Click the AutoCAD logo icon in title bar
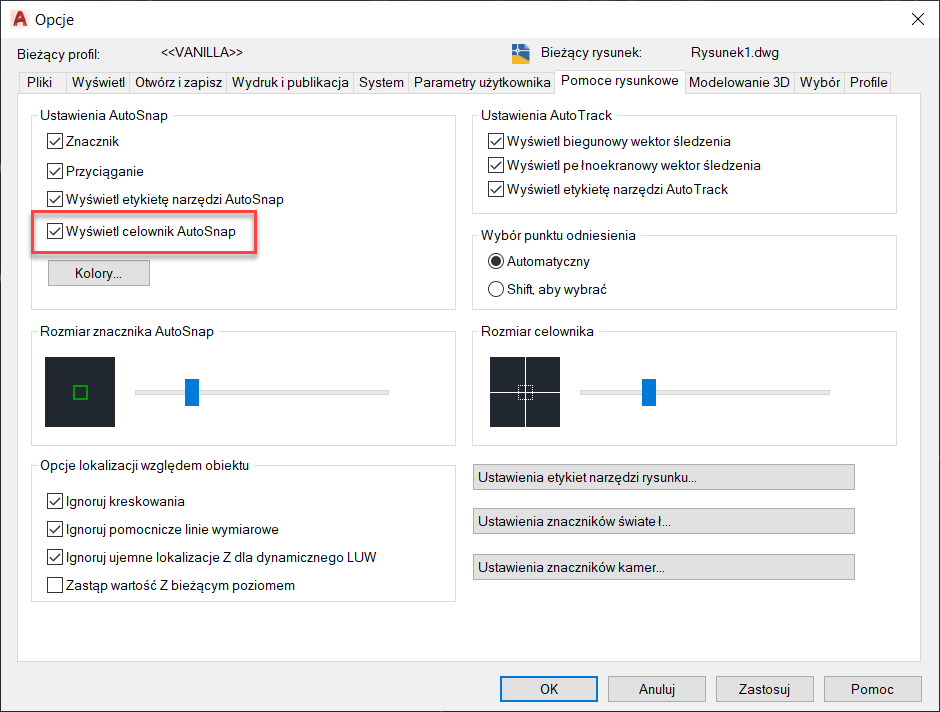 (19, 19)
